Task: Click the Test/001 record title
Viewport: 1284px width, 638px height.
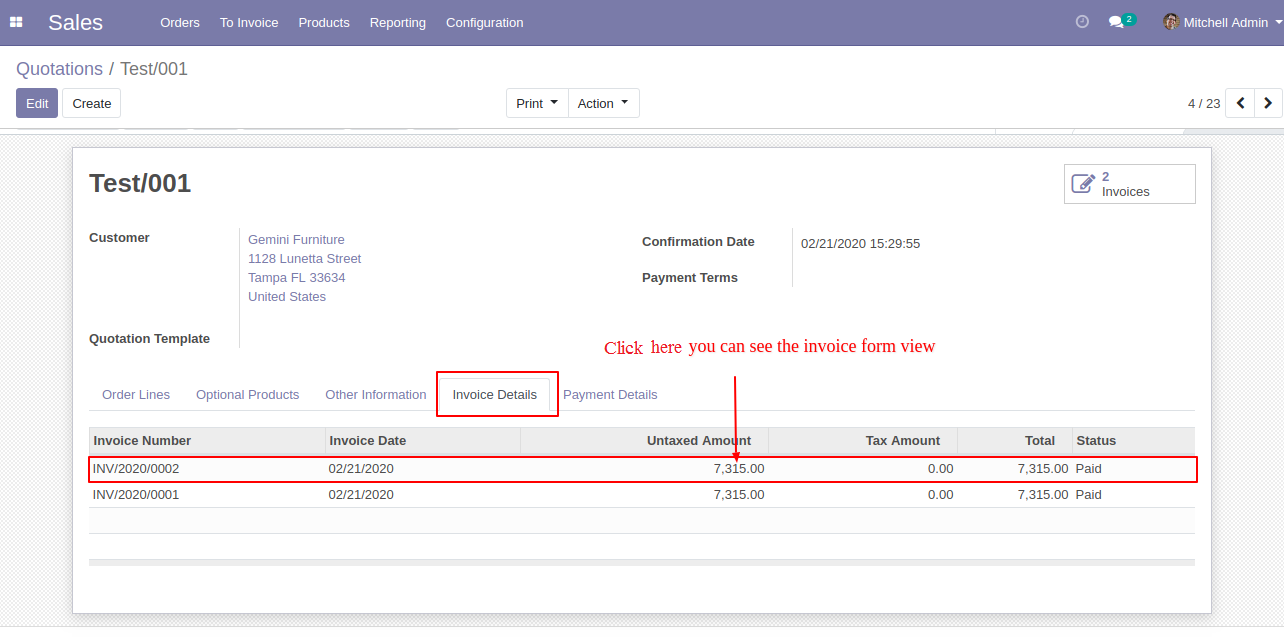Action: coord(140,183)
